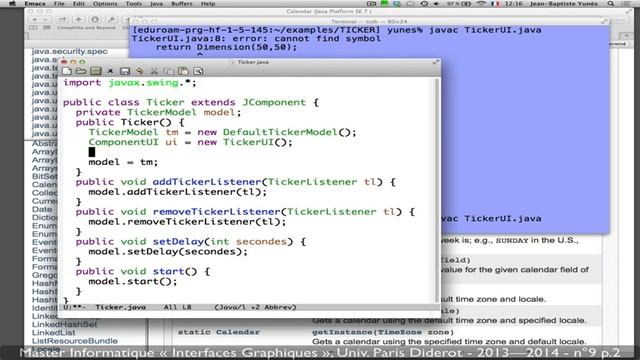Click the 'model.start();' line in the editor
640x360 pixels.
click(133, 281)
